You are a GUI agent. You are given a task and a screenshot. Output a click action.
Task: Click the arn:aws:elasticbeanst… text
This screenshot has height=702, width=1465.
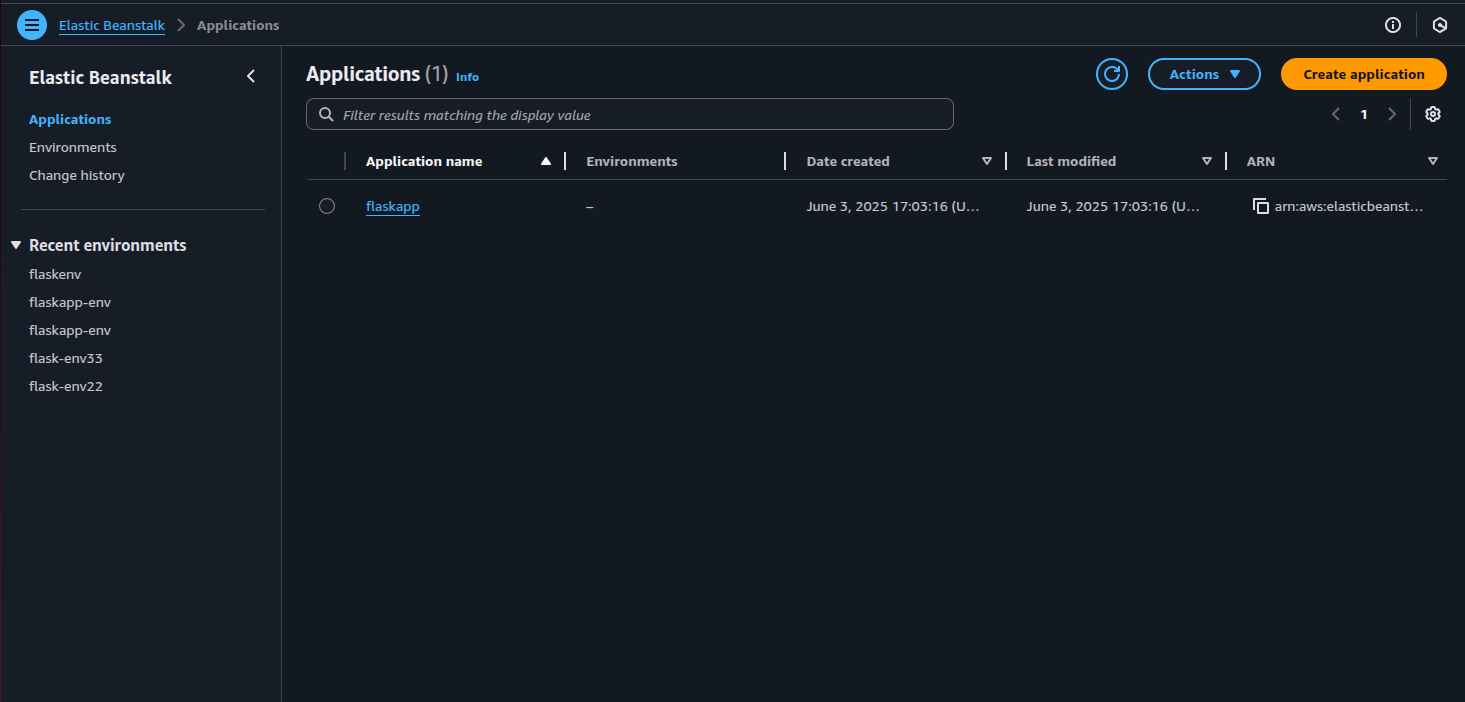(1348, 206)
